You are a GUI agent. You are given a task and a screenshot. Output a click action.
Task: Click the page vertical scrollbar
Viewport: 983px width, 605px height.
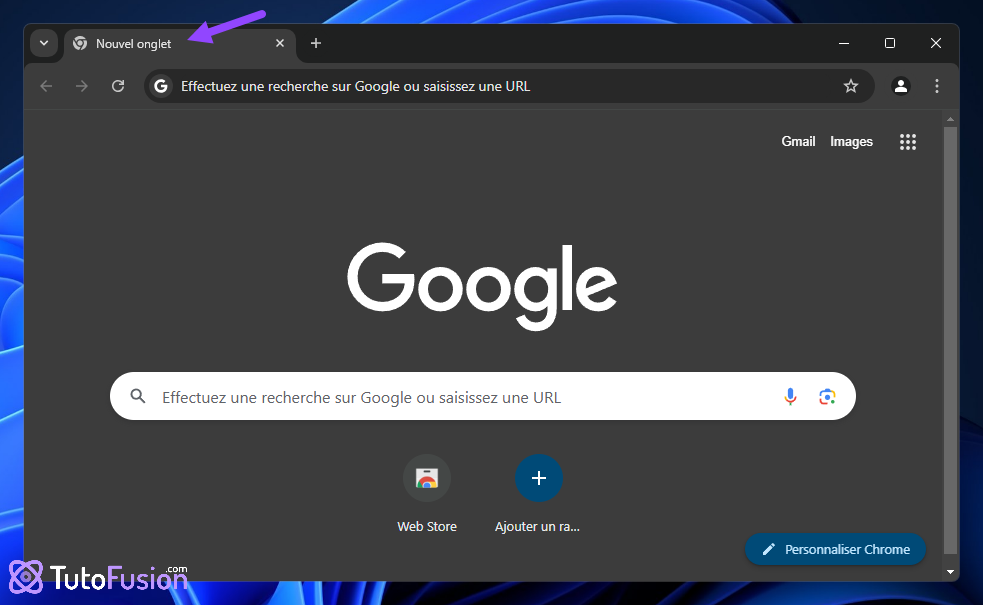[950, 340]
